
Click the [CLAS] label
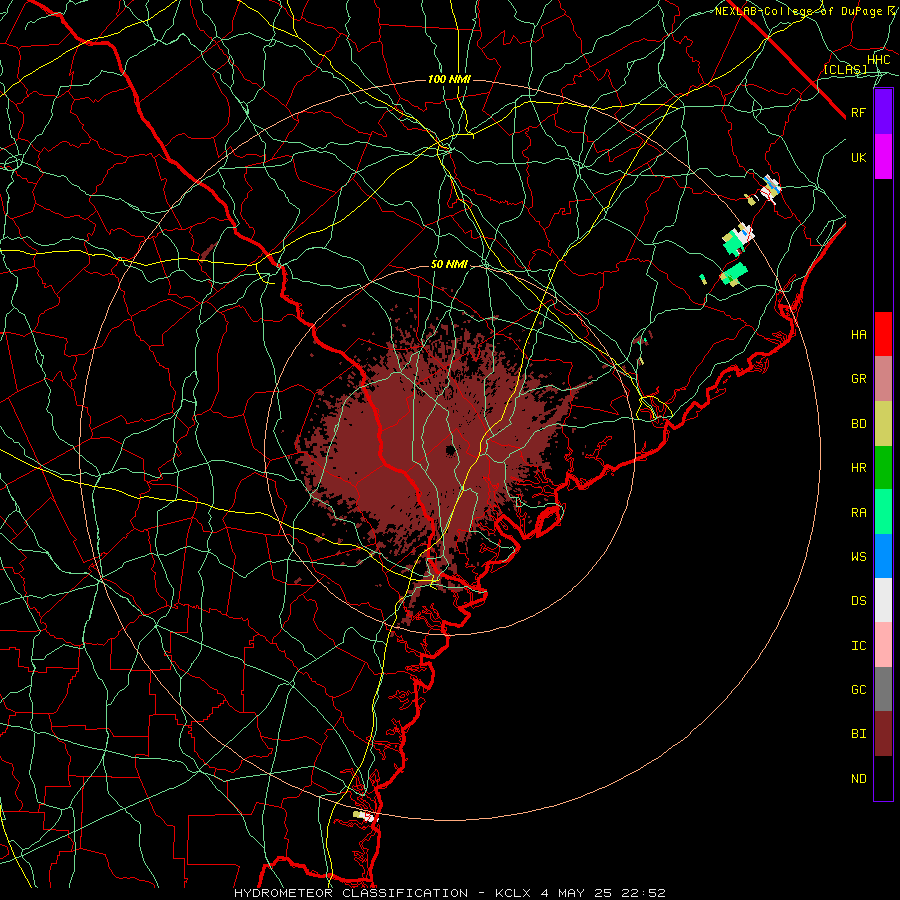[x=845, y=69]
